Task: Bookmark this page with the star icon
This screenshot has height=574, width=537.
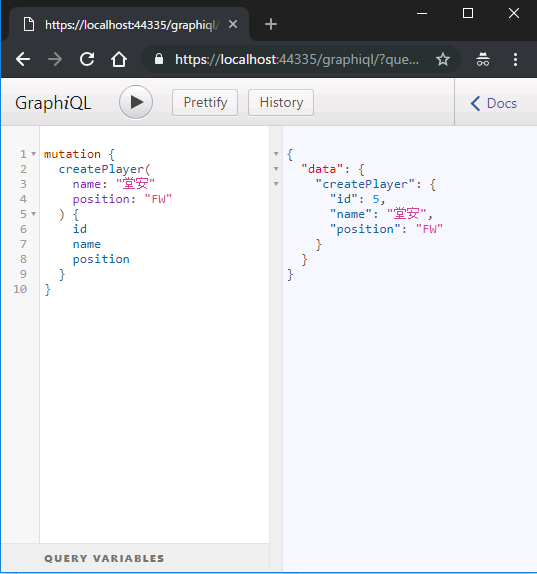Action: tap(443, 59)
